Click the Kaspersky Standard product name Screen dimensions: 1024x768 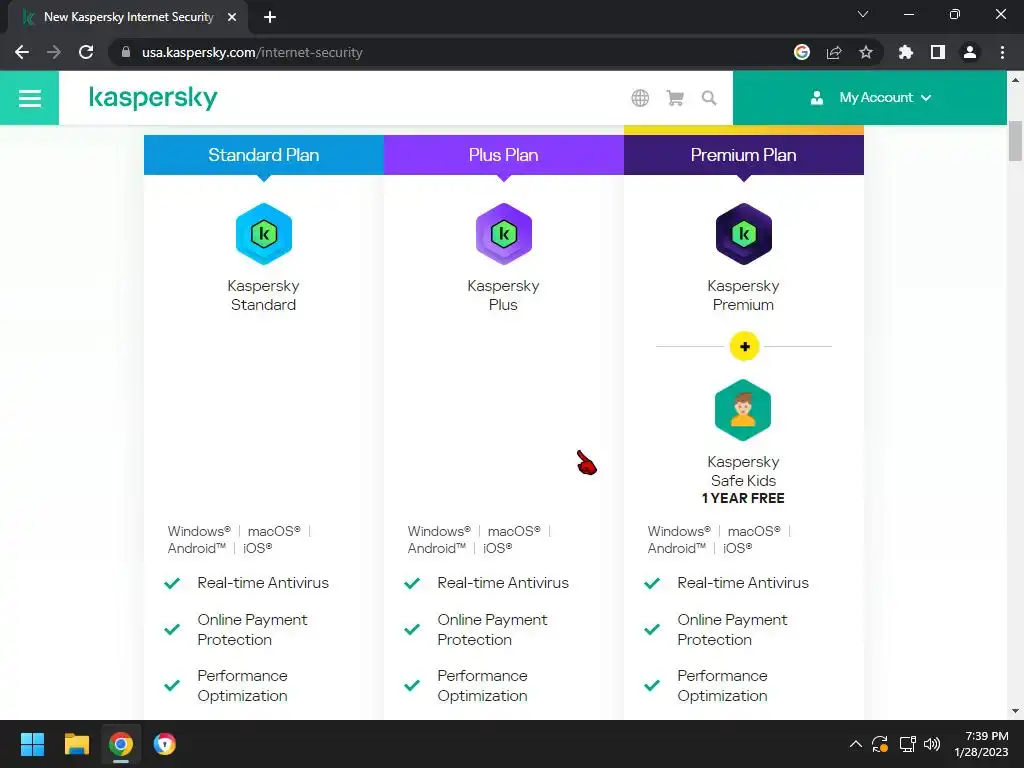coord(263,295)
